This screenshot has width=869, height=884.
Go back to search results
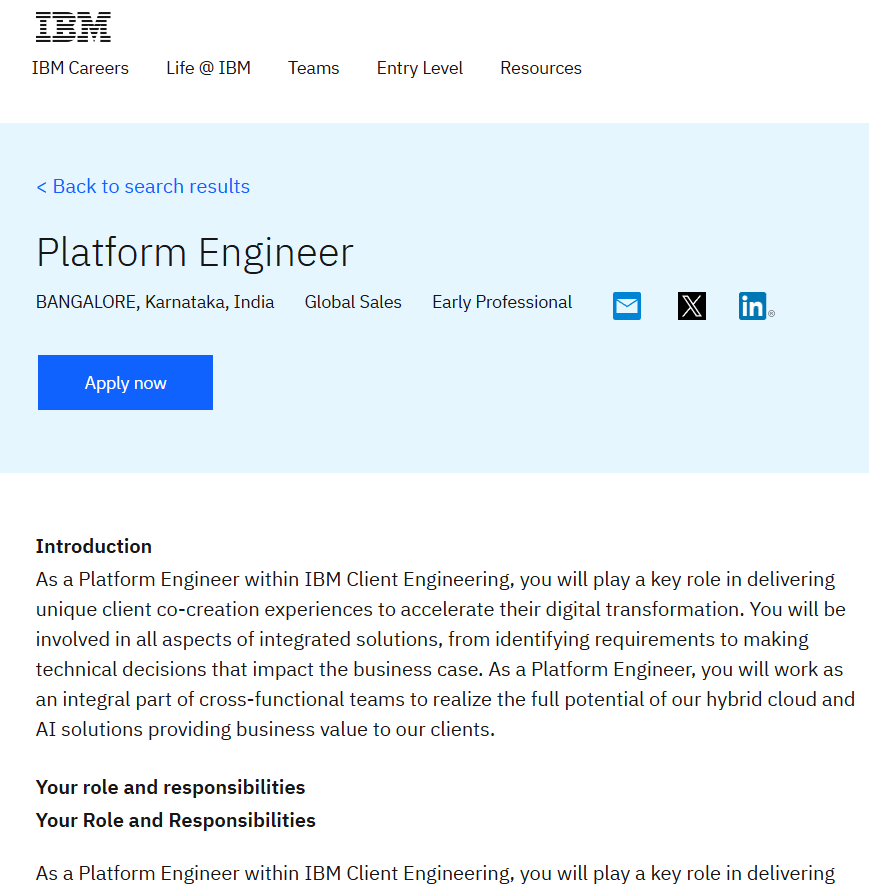pos(143,187)
